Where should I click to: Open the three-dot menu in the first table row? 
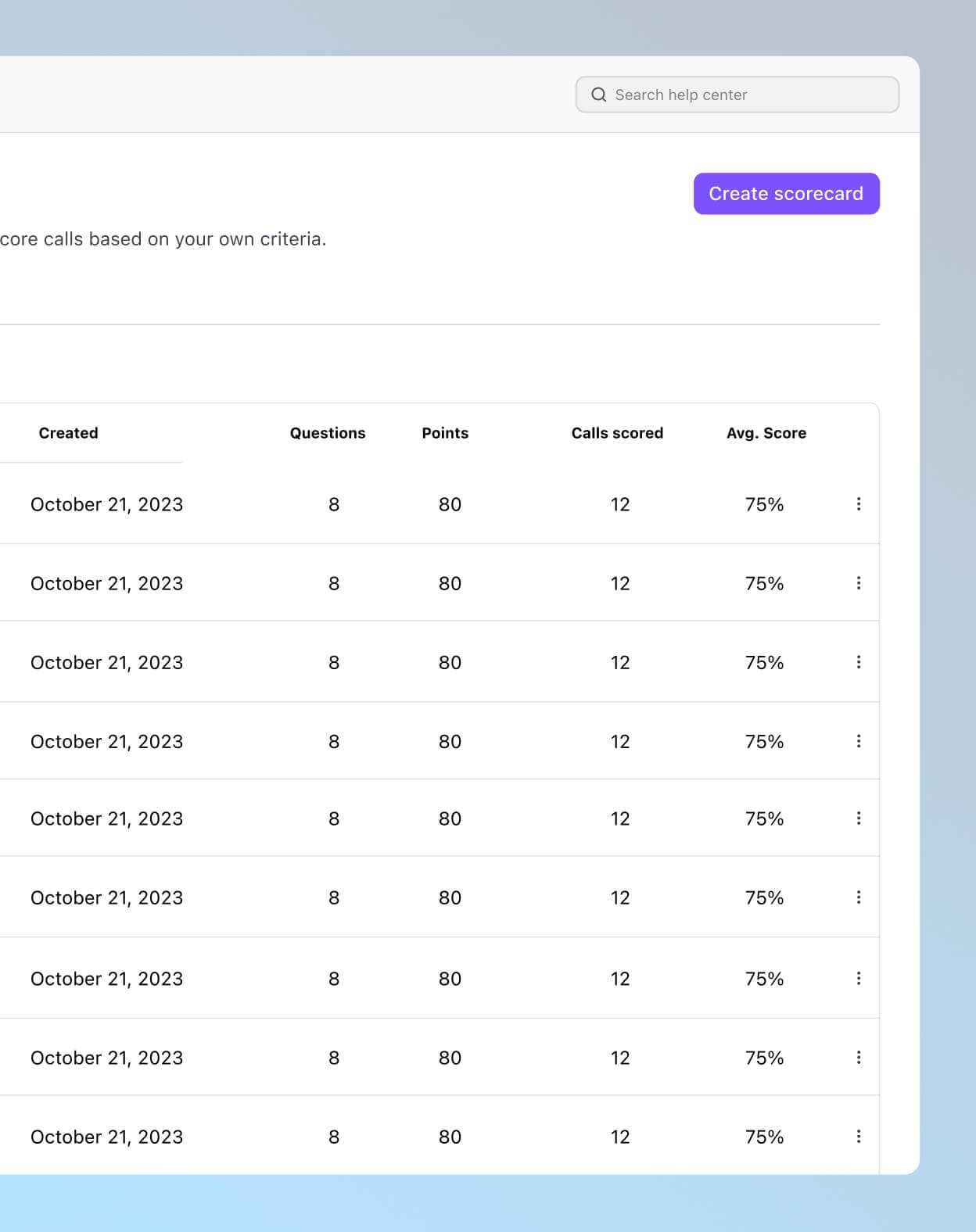pos(859,504)
